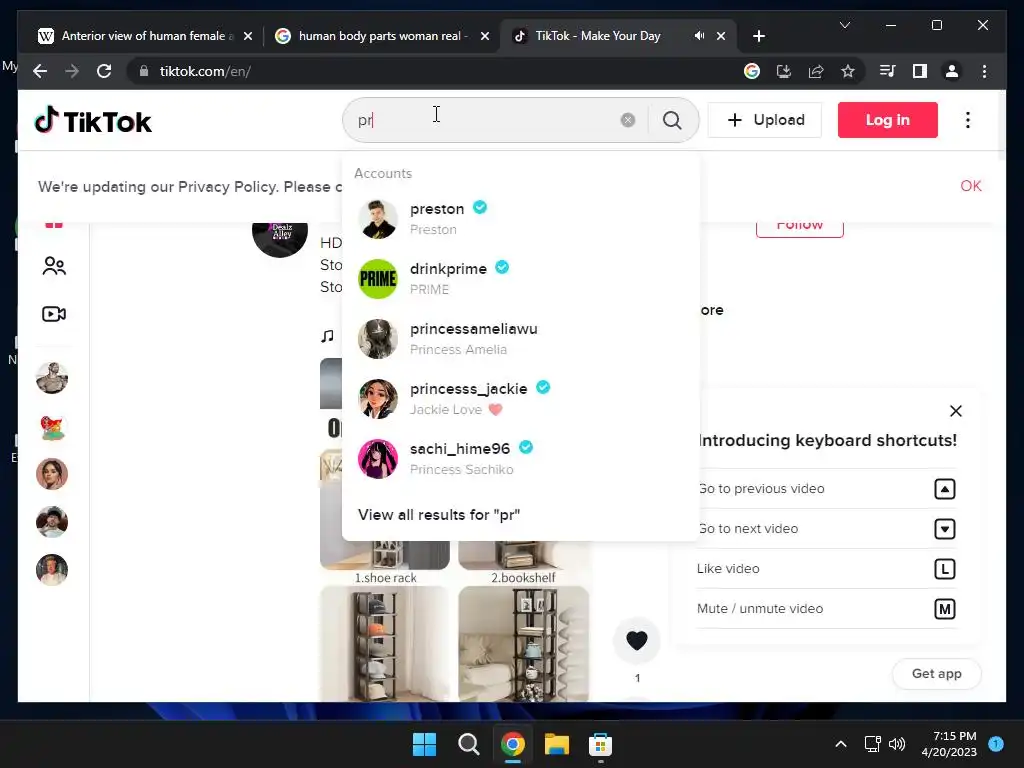Close the keyboard shortcuts panel
This screenshot has height=768, width=1024.
click(955, 411)
